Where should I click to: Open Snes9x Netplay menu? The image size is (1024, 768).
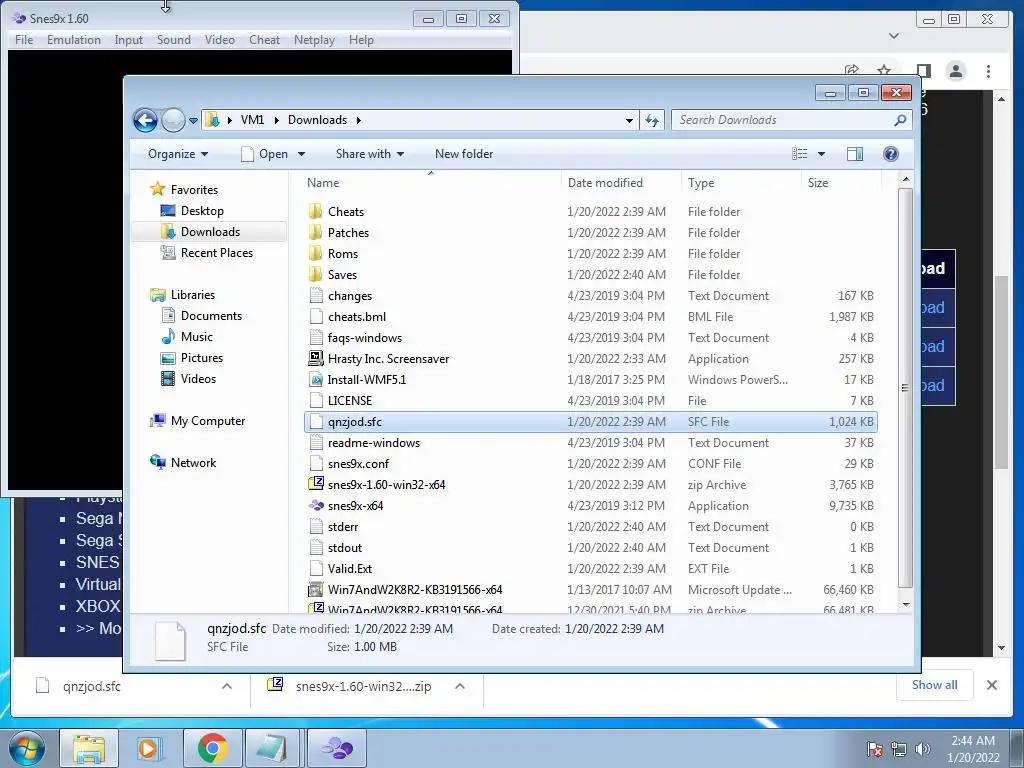pyautogui.click(x=314, y=40)
